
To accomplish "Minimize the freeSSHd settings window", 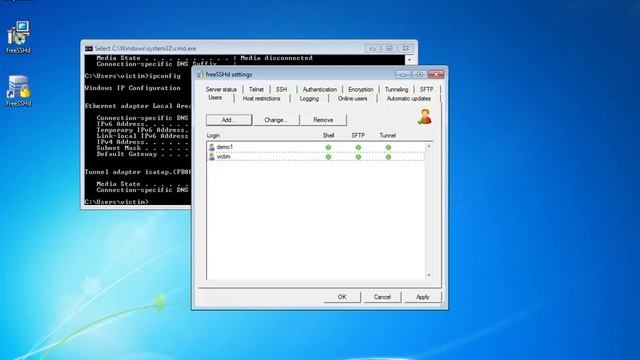I will click(402, 74).
